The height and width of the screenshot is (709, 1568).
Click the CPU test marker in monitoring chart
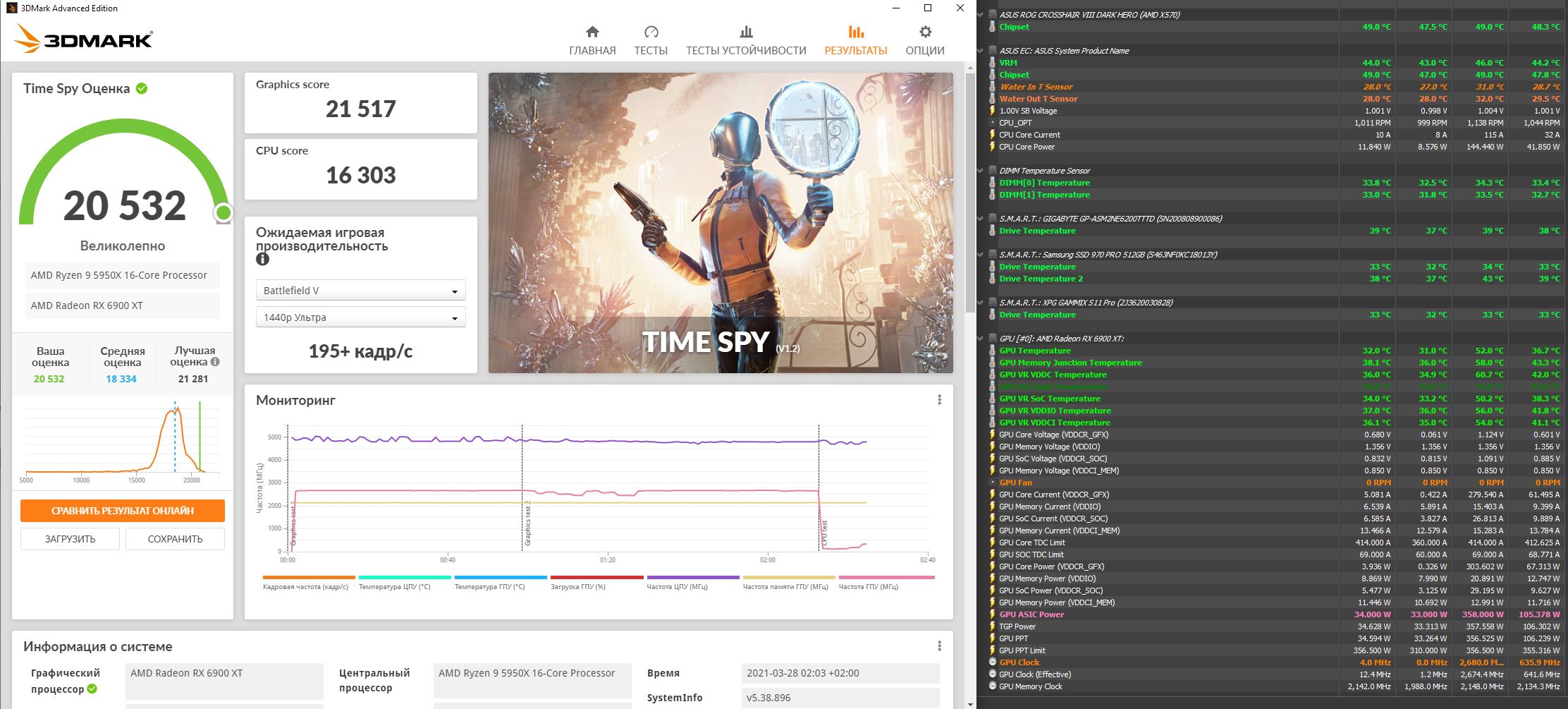click(x=823, y=534)
